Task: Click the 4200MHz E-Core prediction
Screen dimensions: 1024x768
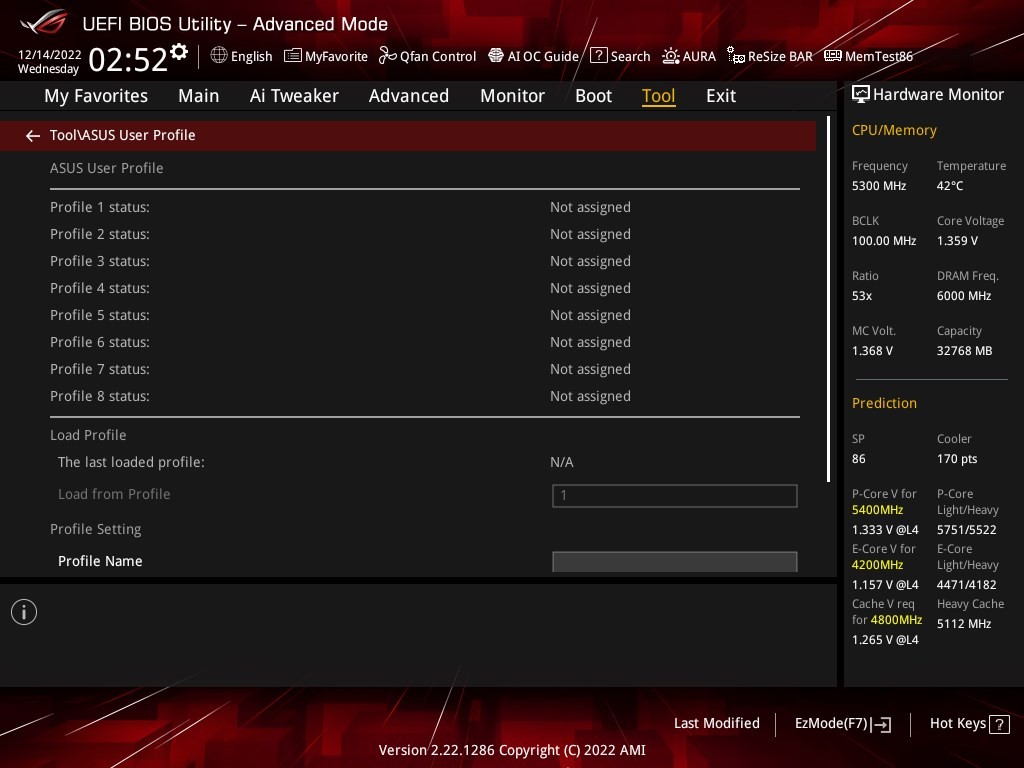Action: [877, 565]
